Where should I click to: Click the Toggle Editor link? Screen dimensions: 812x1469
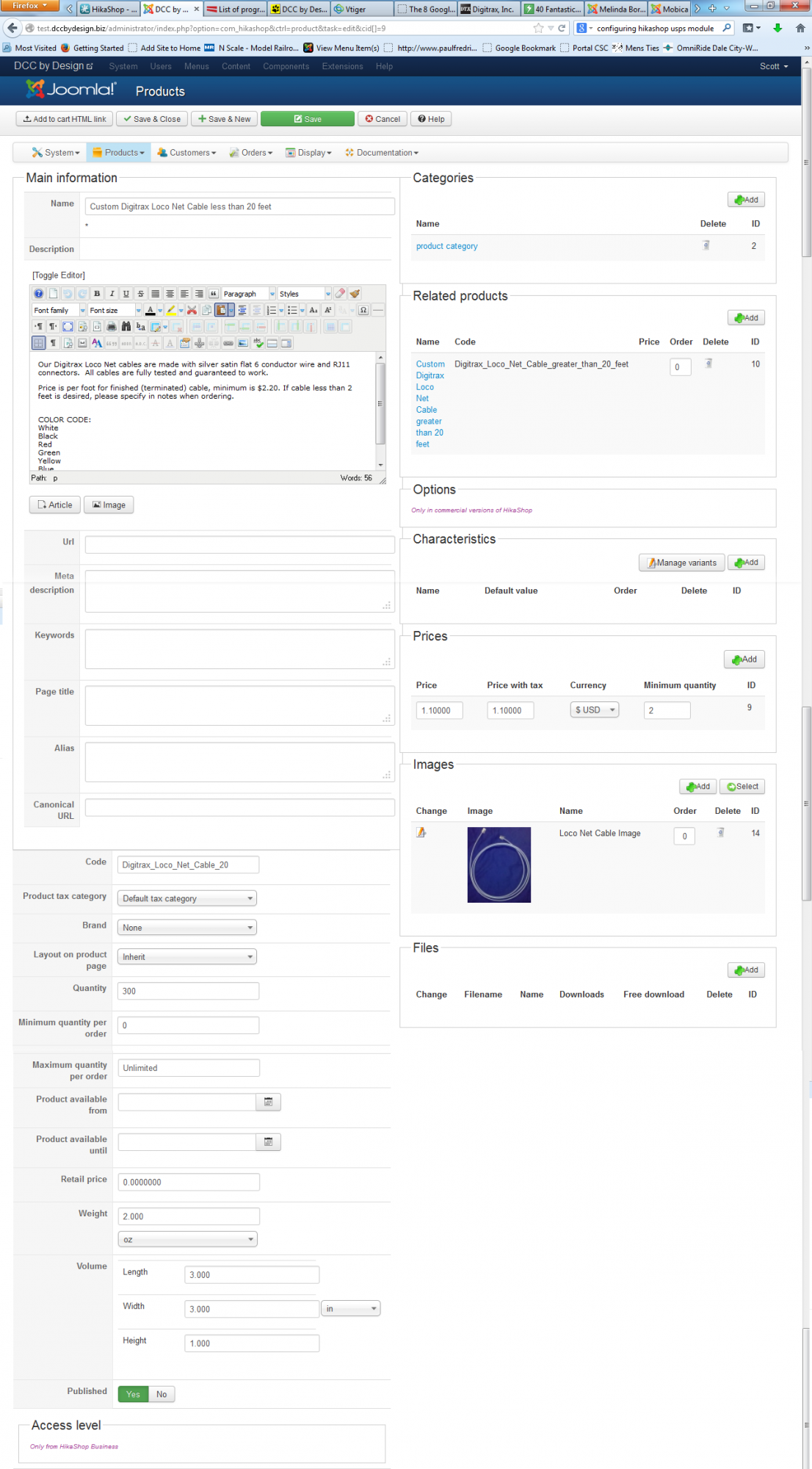click(x=59, y=275)
